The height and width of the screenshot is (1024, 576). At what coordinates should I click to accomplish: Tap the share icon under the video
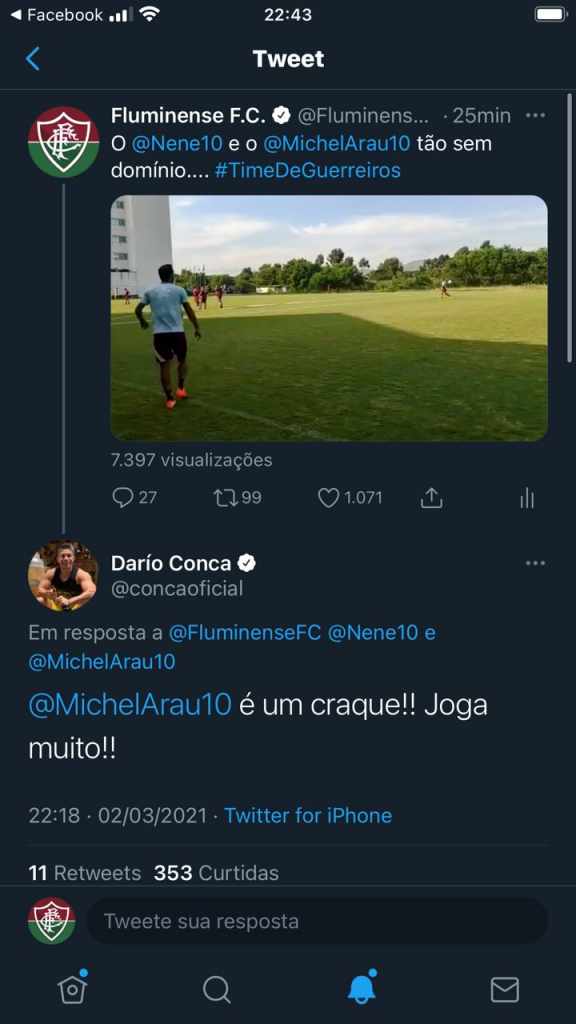[x=431, y=498]
